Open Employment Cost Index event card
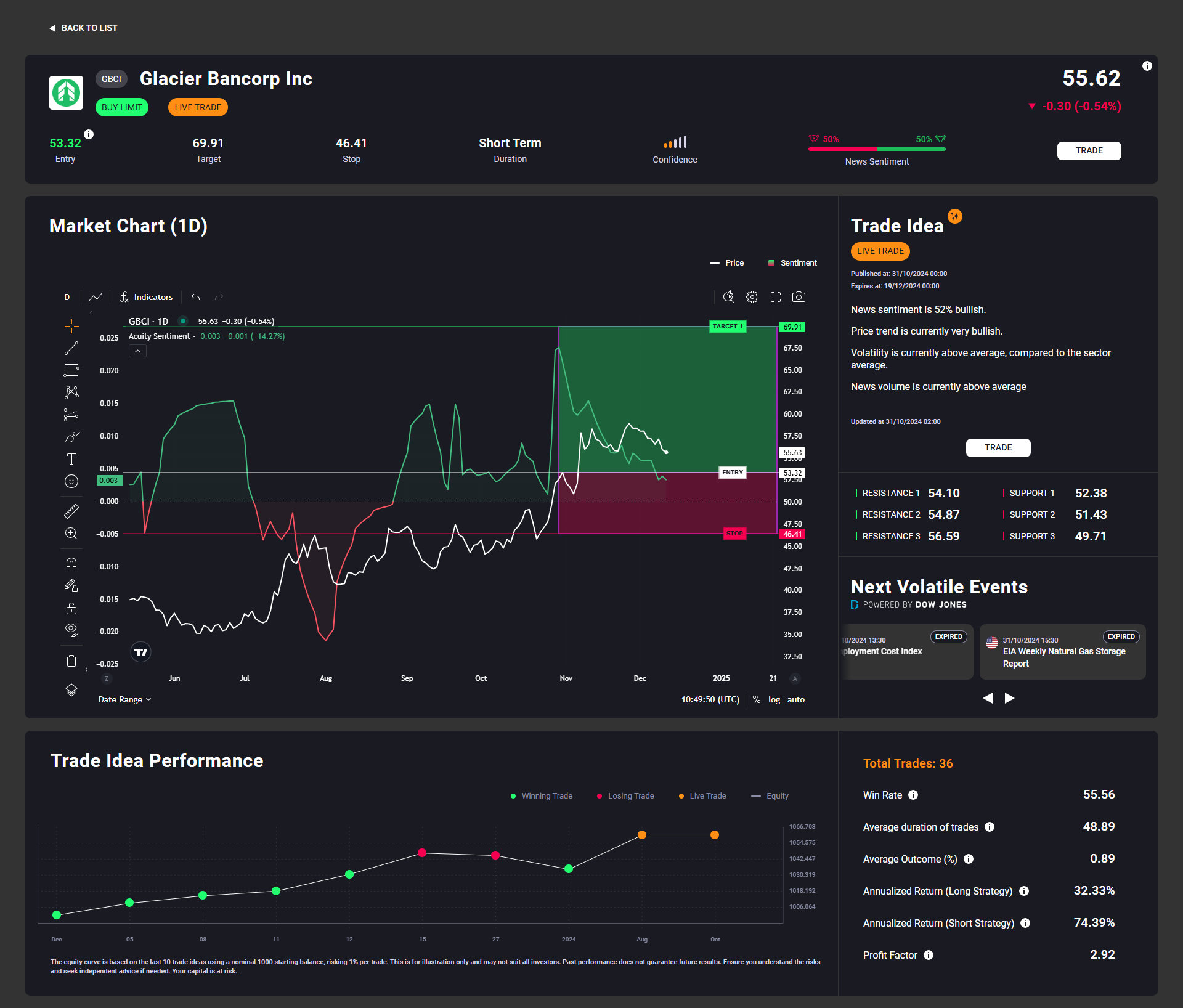Viewport: 1183px width, 1008px height. (x=908, y=652)
